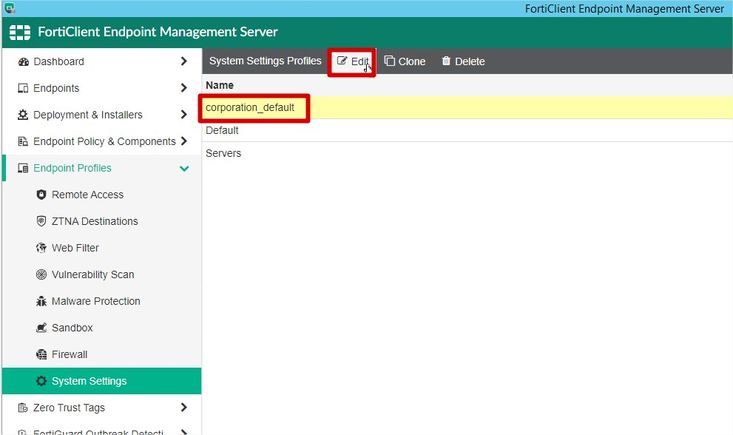Expand the Dashboard menu chevron
This screenshot has width=733, height=435.
click(184, 61)
